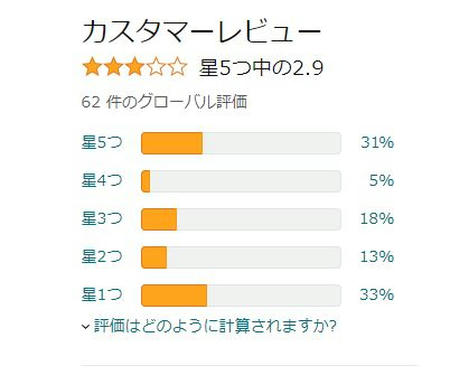Screen dimensions: 450x375
Task: Click the second filled rating star
Action: (x=113, y=67)
